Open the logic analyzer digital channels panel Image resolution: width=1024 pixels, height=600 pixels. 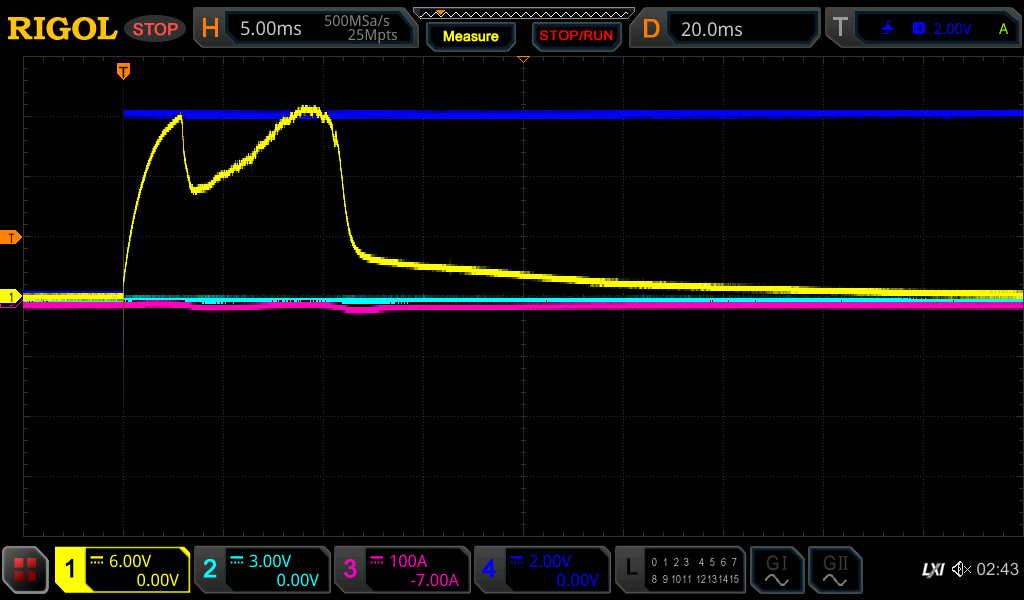point(680,570)
